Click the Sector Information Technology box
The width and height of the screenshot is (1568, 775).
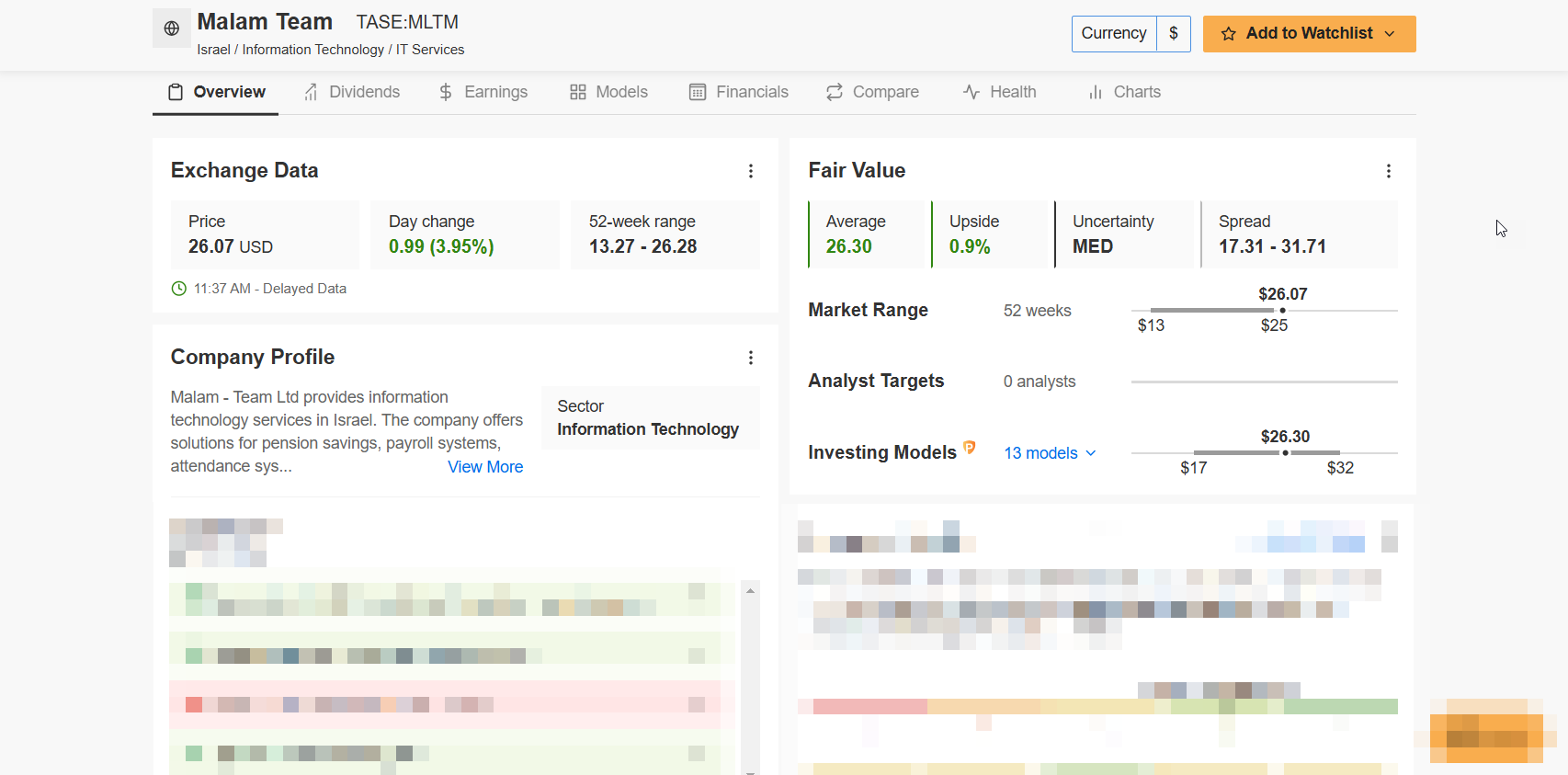(651, 418)
